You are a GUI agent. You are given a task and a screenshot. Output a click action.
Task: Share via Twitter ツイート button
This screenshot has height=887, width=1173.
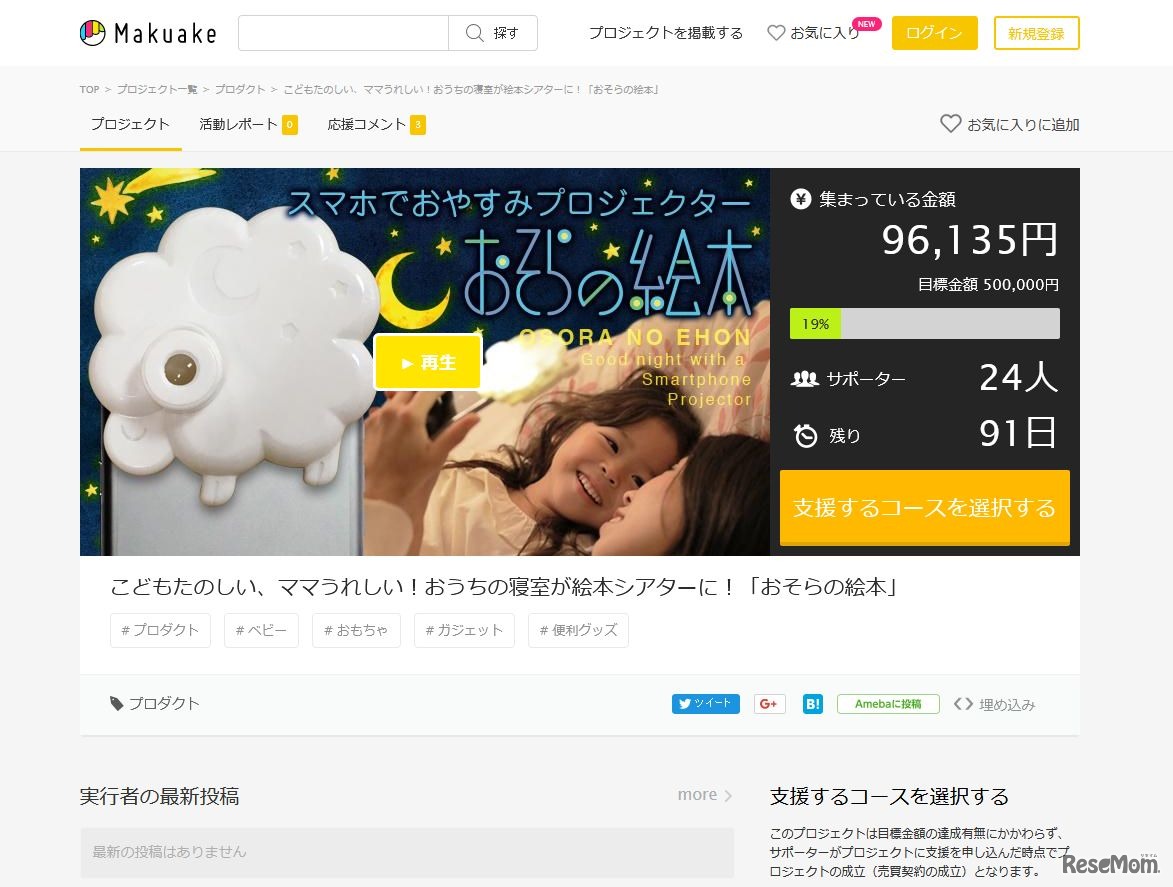[705, 704]
